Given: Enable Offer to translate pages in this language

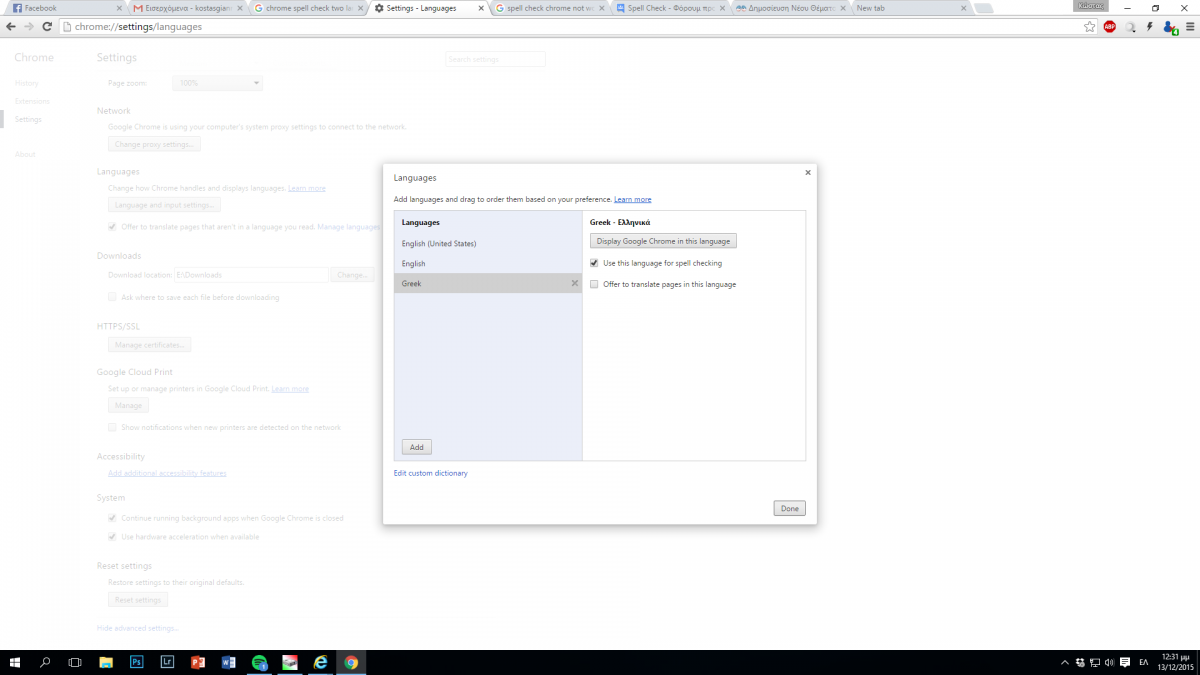Looking at the screenshot, I should point(594,284).
